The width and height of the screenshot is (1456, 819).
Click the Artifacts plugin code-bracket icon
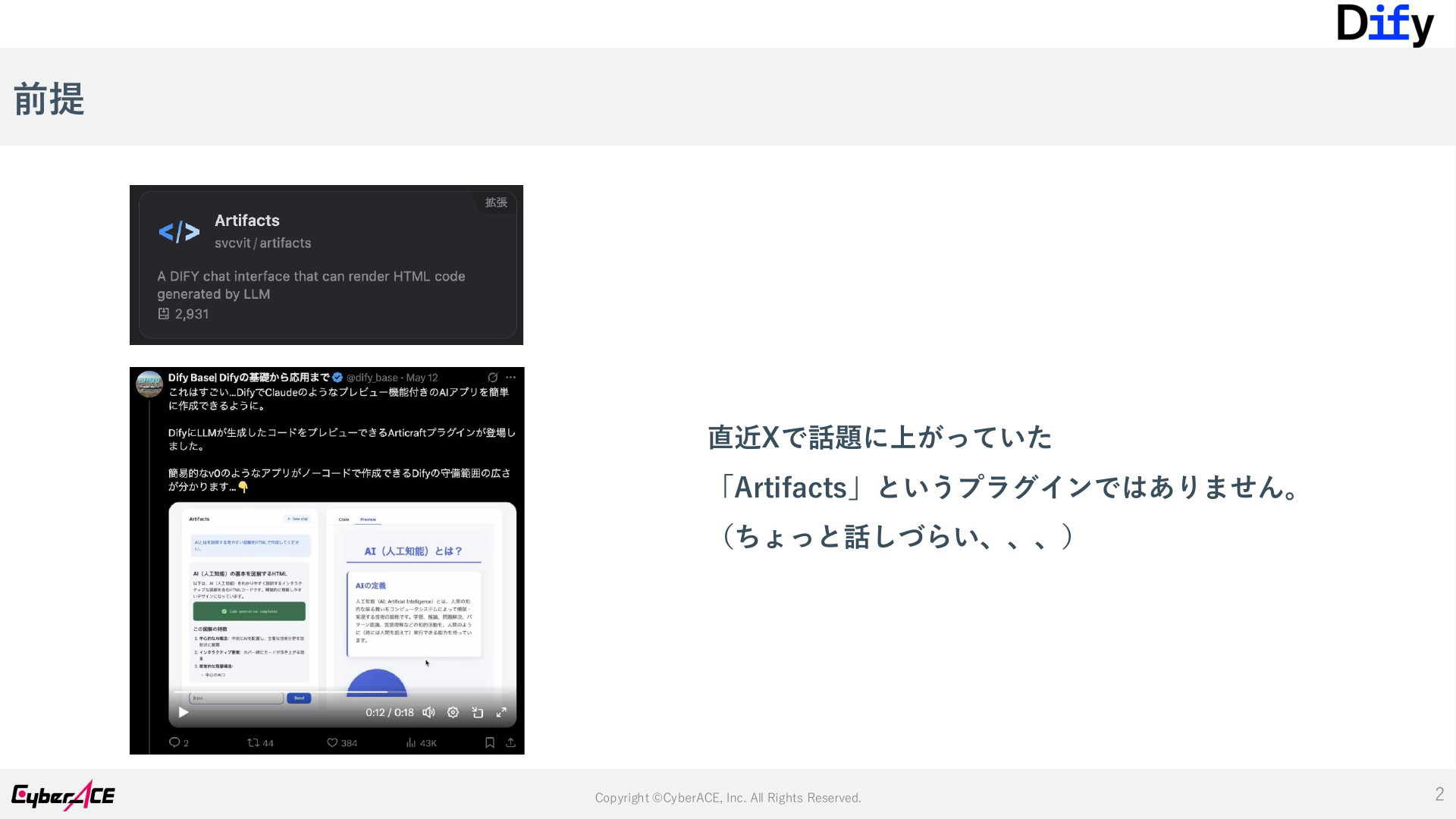click(x=179, y=231)
